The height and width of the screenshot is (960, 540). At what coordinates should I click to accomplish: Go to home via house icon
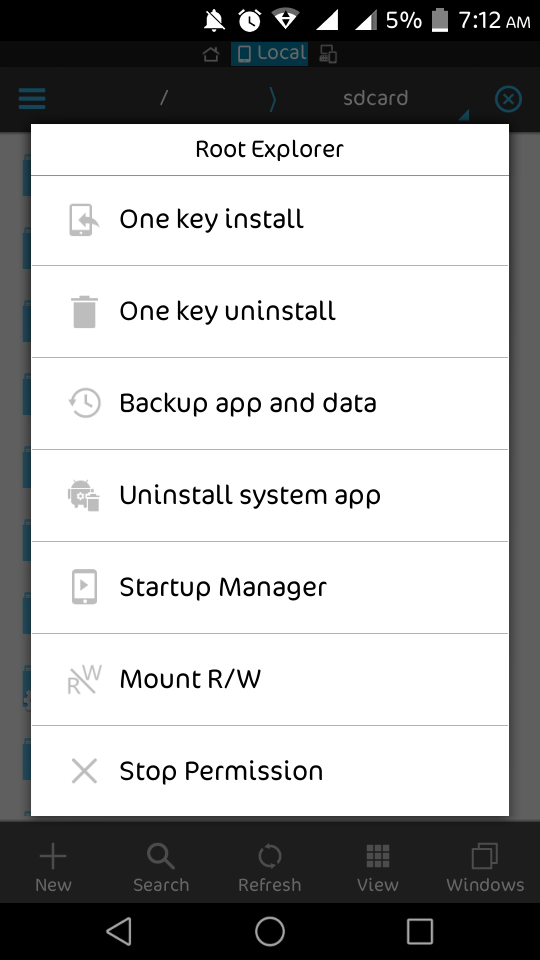(211, 54)
